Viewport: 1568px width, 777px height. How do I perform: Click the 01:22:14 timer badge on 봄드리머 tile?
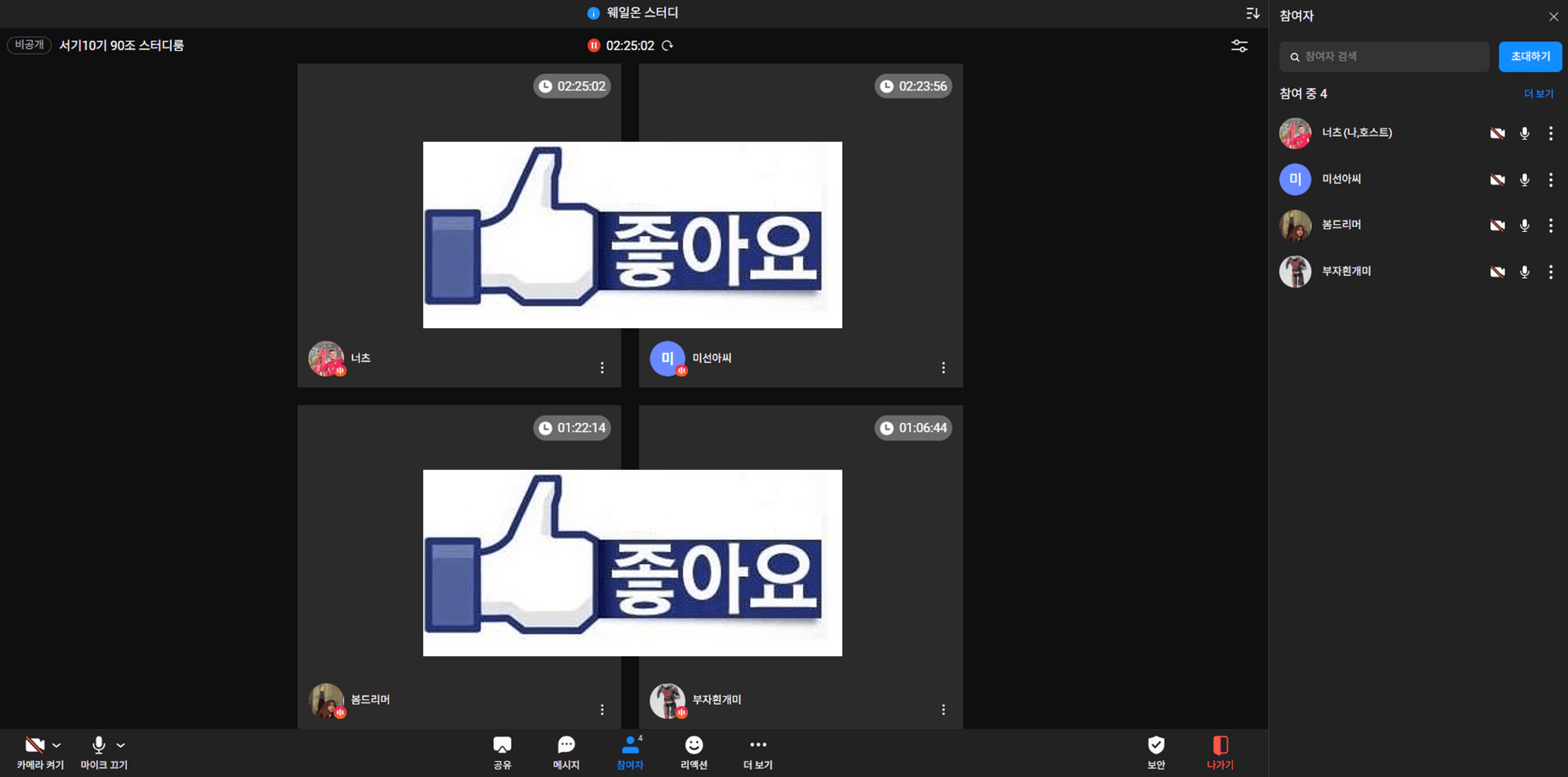[572, 428]
